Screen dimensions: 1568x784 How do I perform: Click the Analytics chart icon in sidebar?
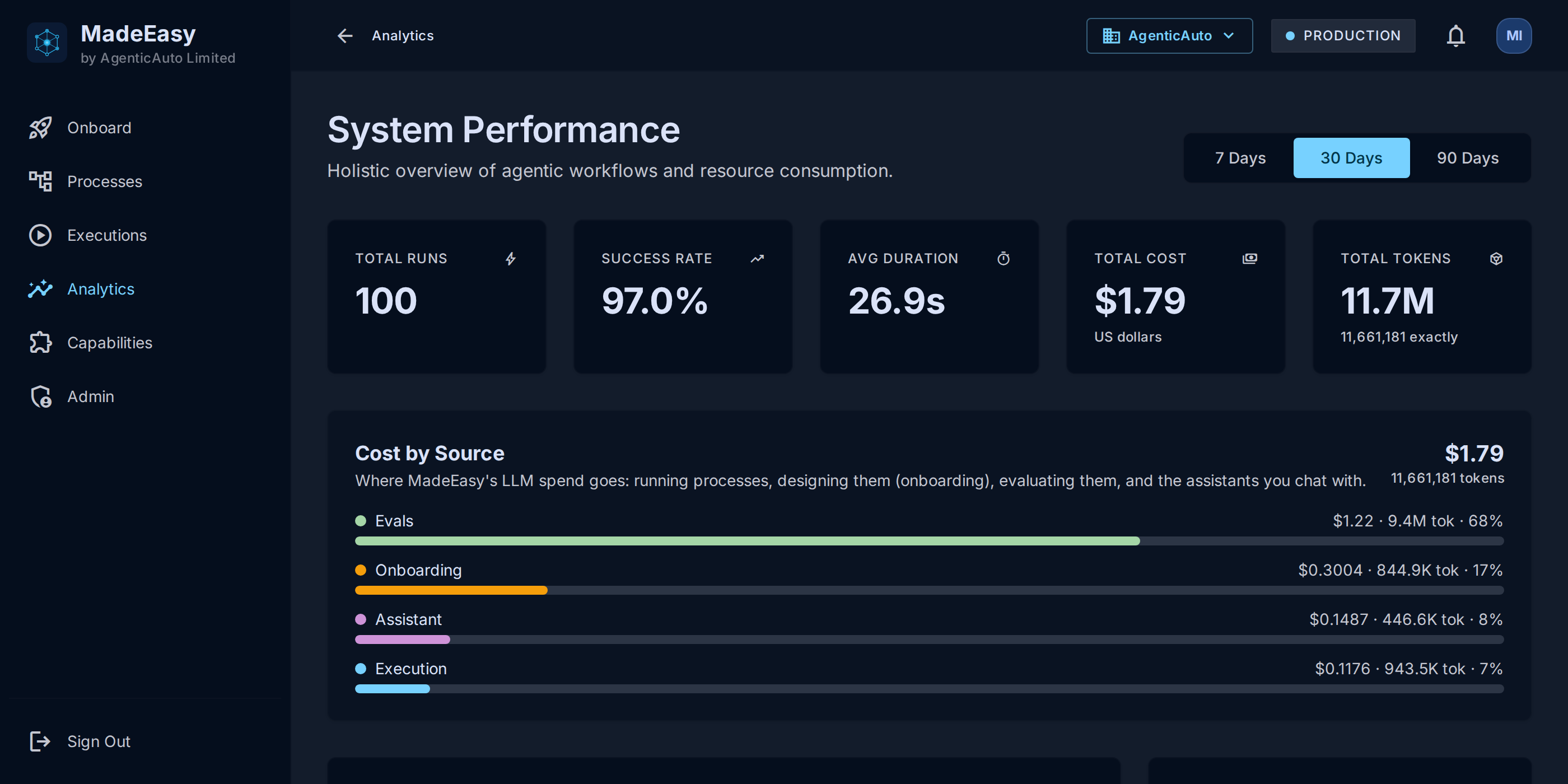(x=40, y=288)
